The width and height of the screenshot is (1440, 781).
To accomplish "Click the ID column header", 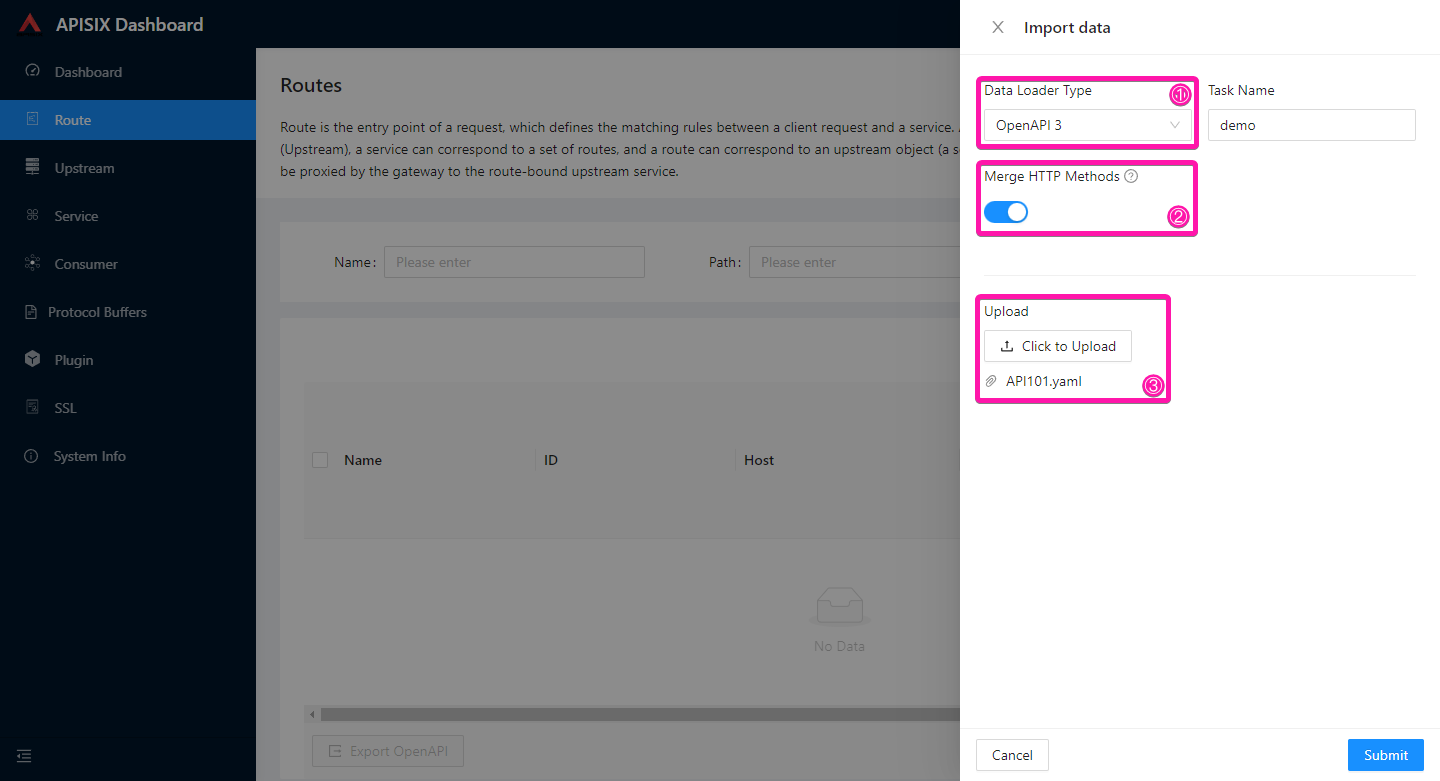I will pos(551,460).
